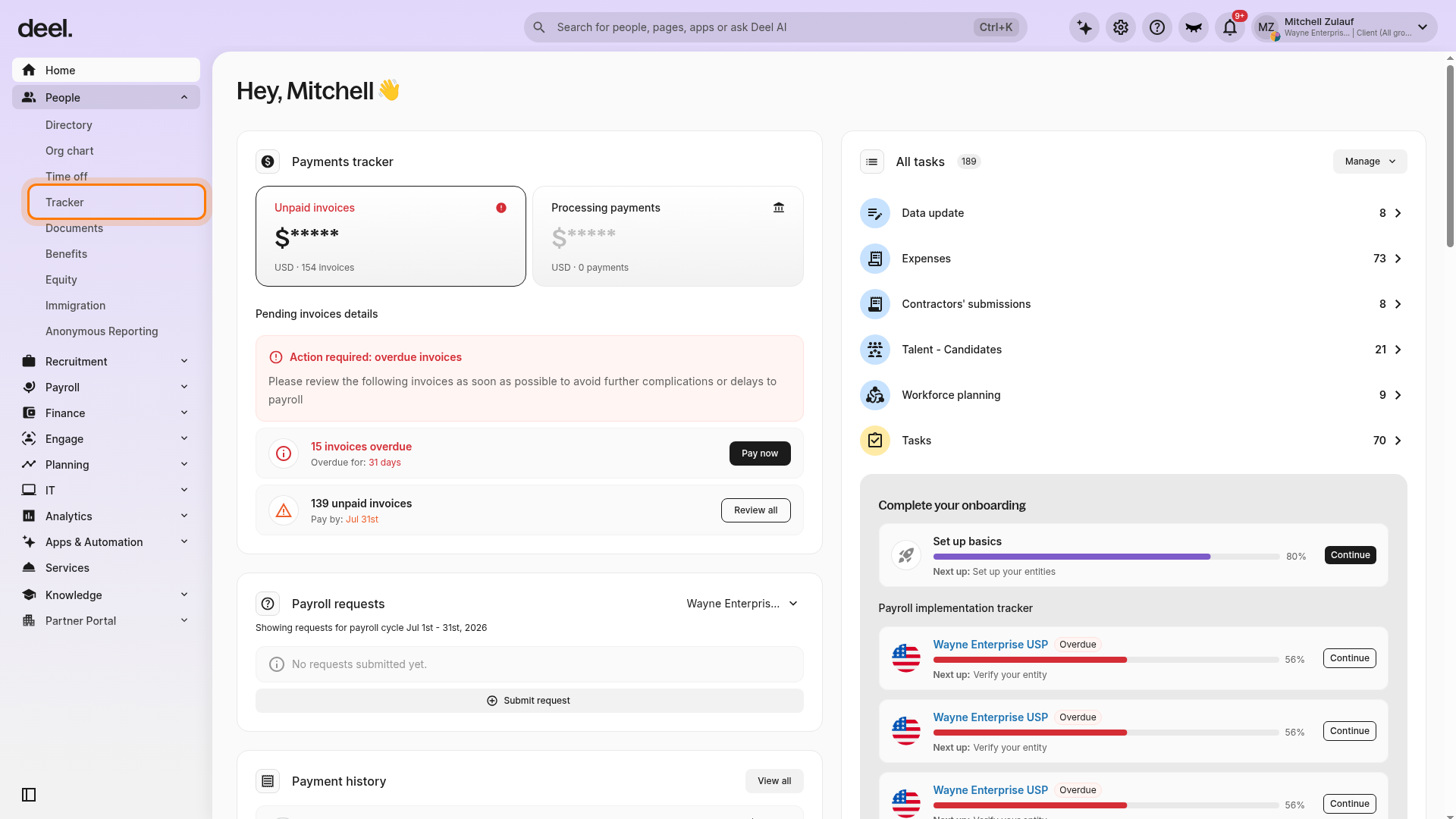Click the bank icon on Processing payments
1456x819 pixels.
[x=779, y=208]
